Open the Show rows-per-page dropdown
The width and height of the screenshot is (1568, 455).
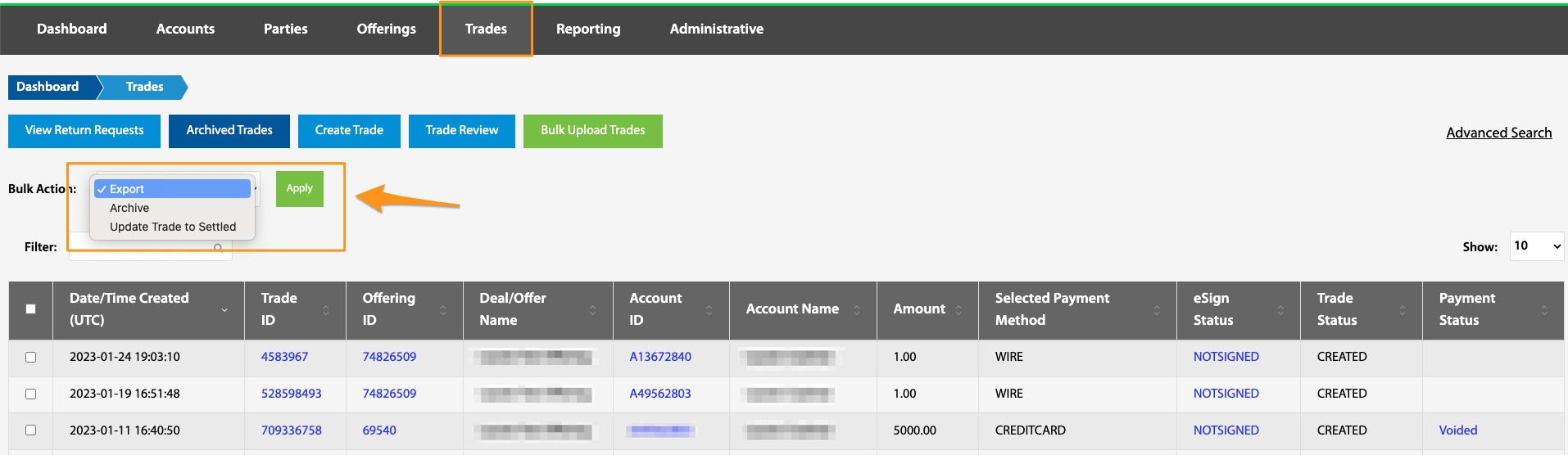(1537, 246)
